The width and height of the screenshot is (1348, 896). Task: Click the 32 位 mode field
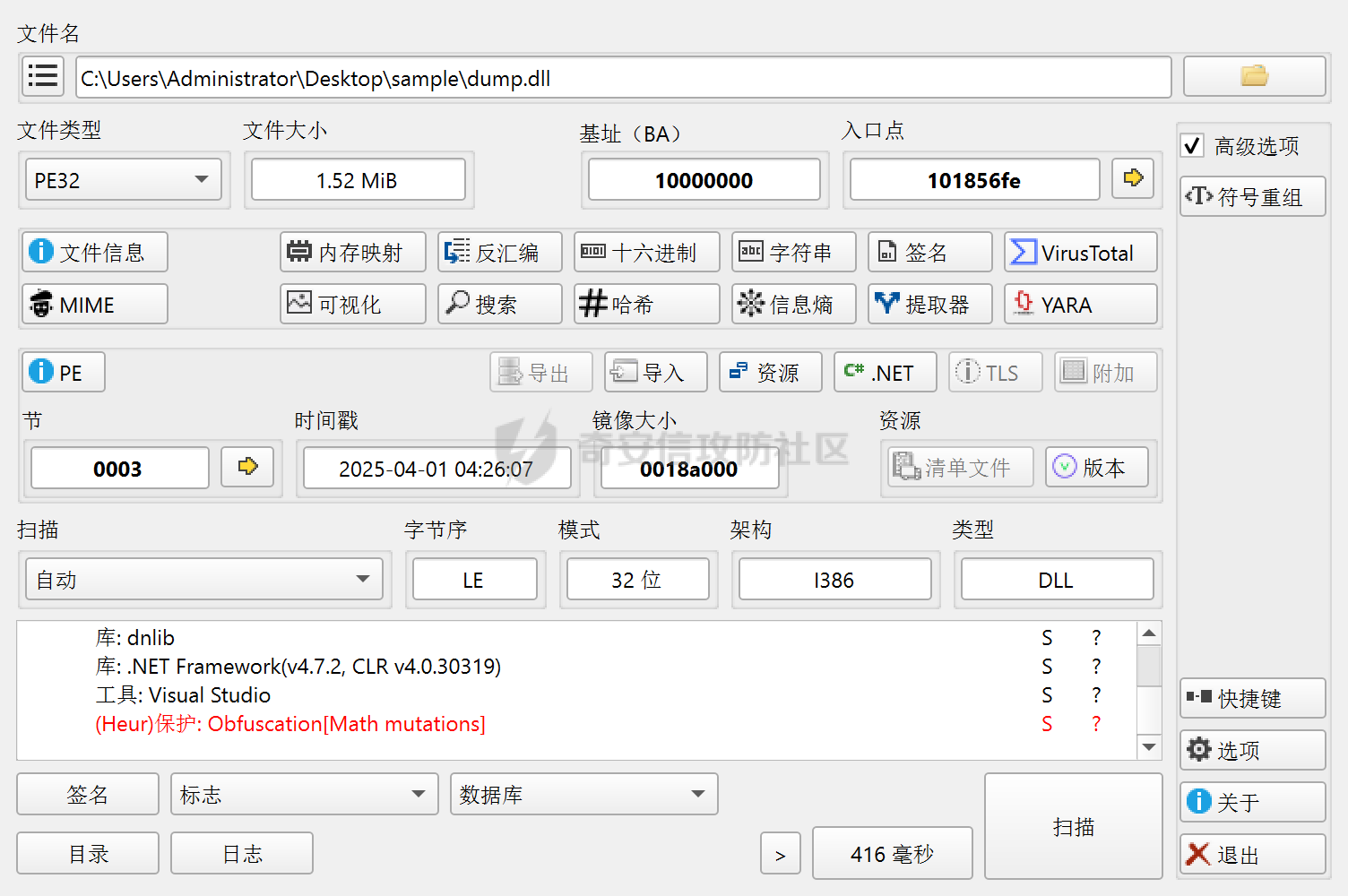point(638,579)
